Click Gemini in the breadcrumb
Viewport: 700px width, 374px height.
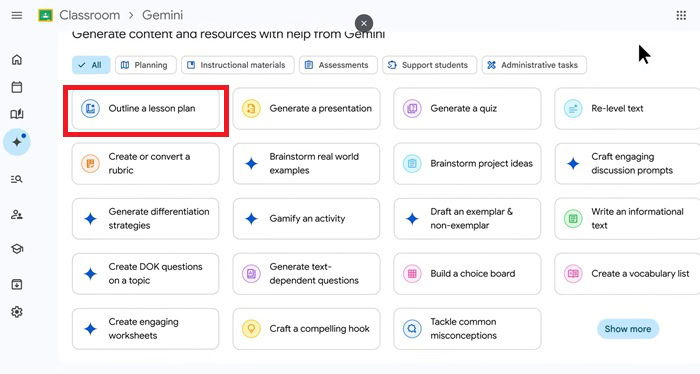162,15
